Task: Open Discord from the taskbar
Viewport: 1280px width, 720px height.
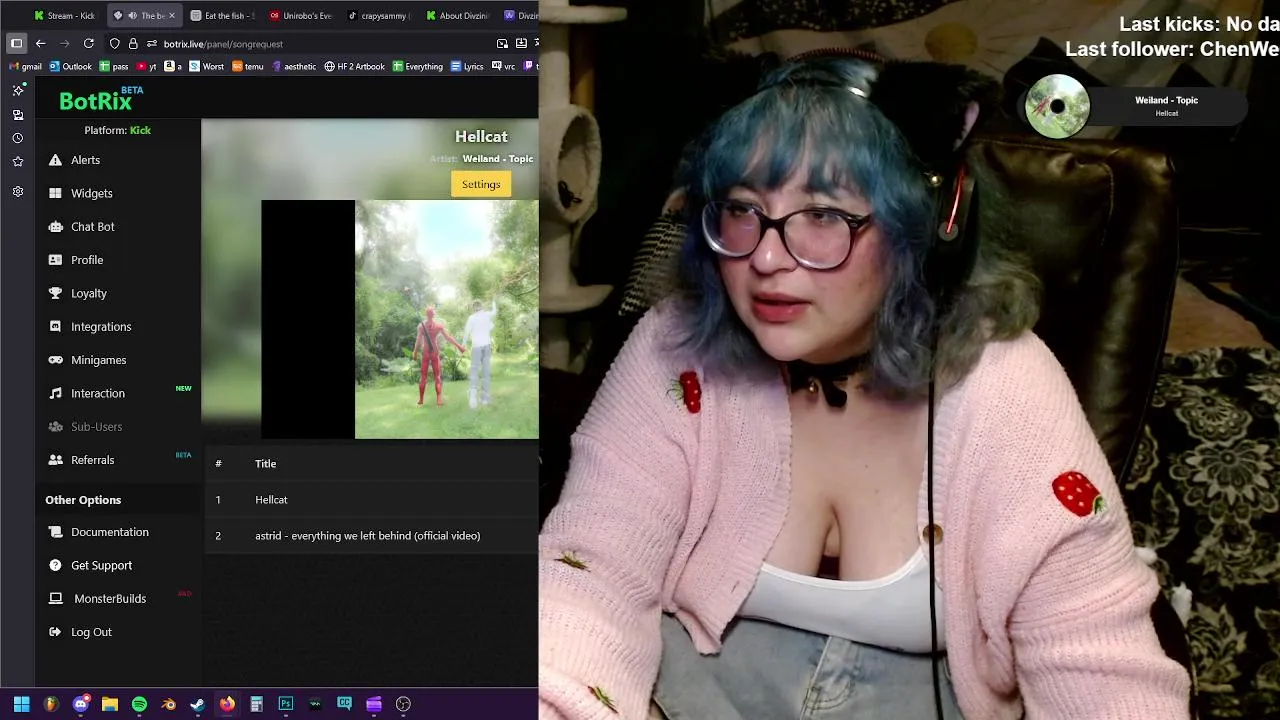Action: pos(81,704)
